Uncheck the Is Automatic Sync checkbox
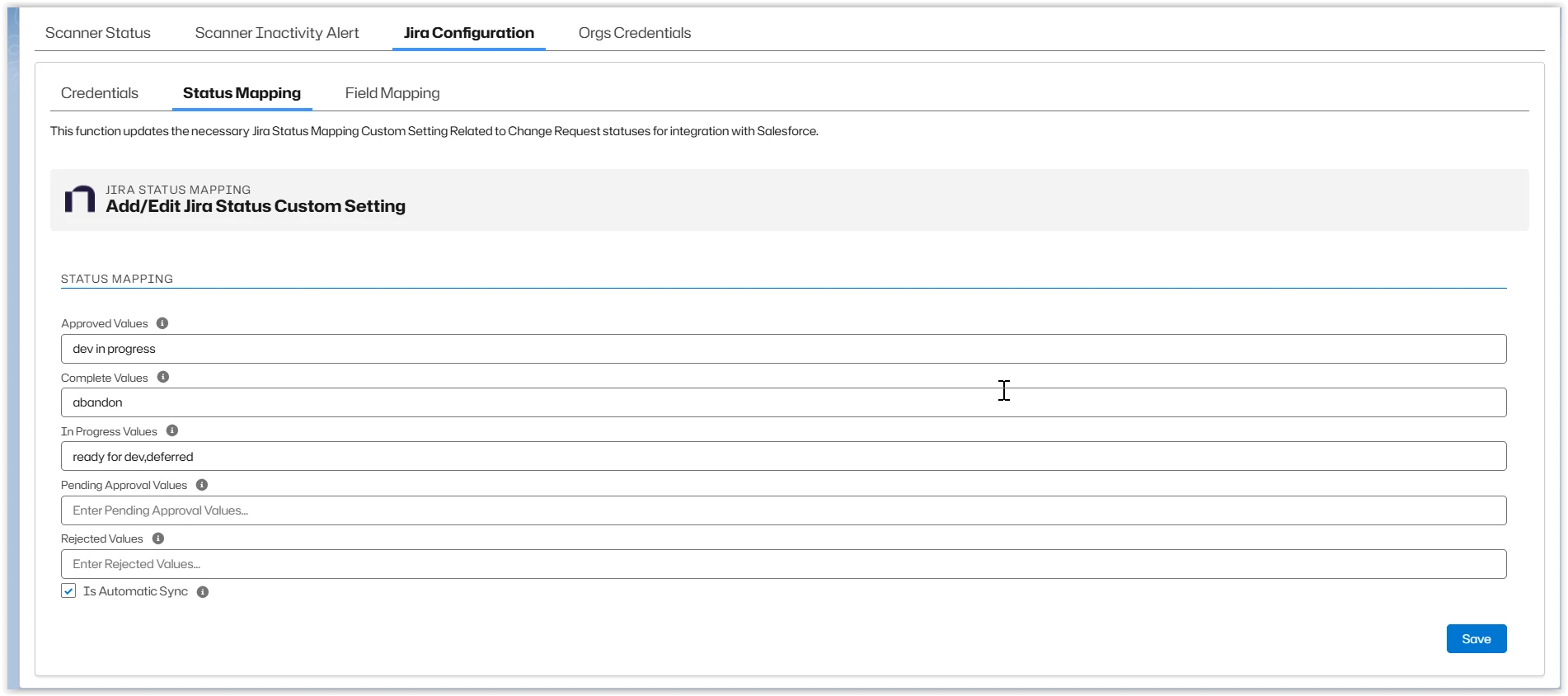The width and height of the screenshot is (1568, 696). 68,591
